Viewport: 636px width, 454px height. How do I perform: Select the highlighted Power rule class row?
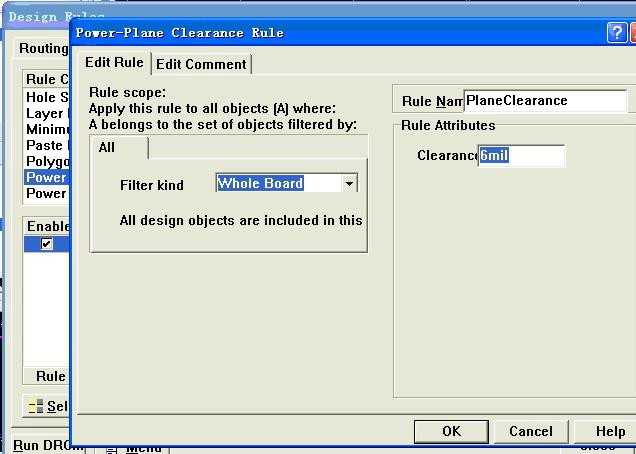[x=47, y=177]
